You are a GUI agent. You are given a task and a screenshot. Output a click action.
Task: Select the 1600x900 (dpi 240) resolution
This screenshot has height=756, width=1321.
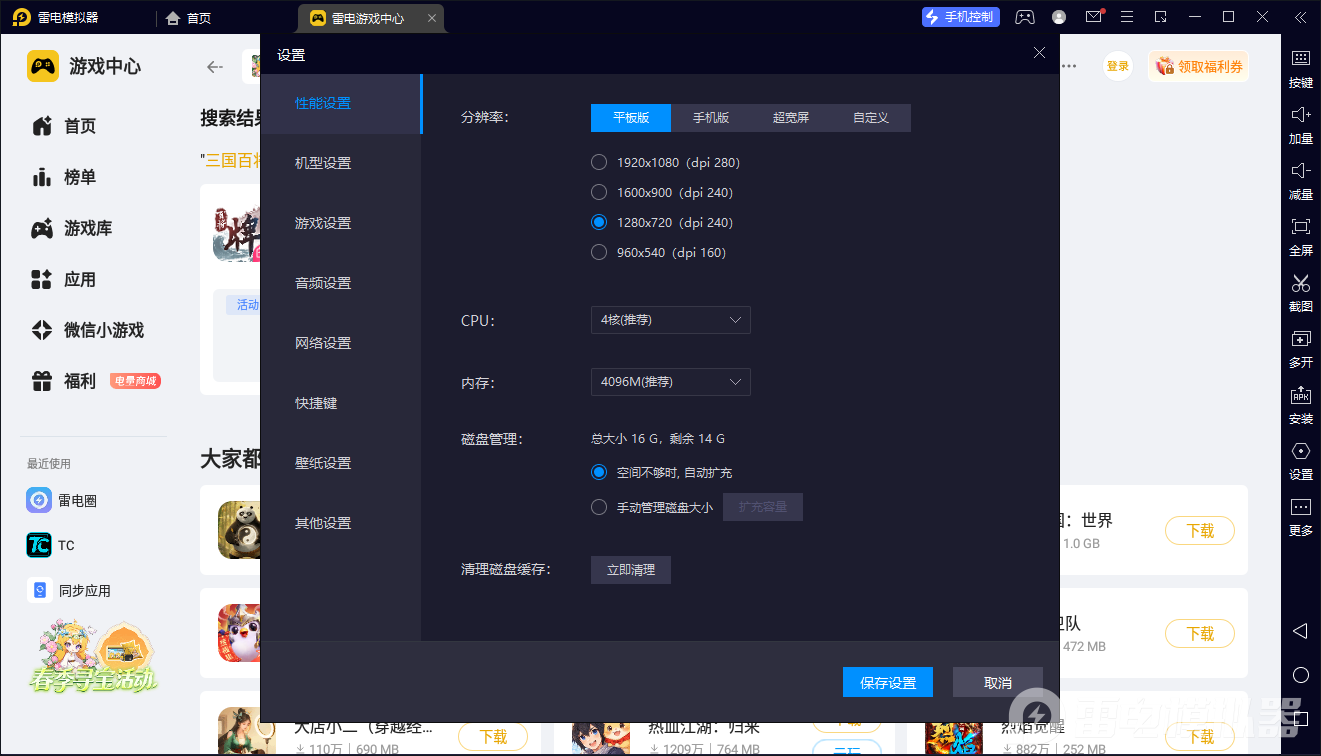662,192
